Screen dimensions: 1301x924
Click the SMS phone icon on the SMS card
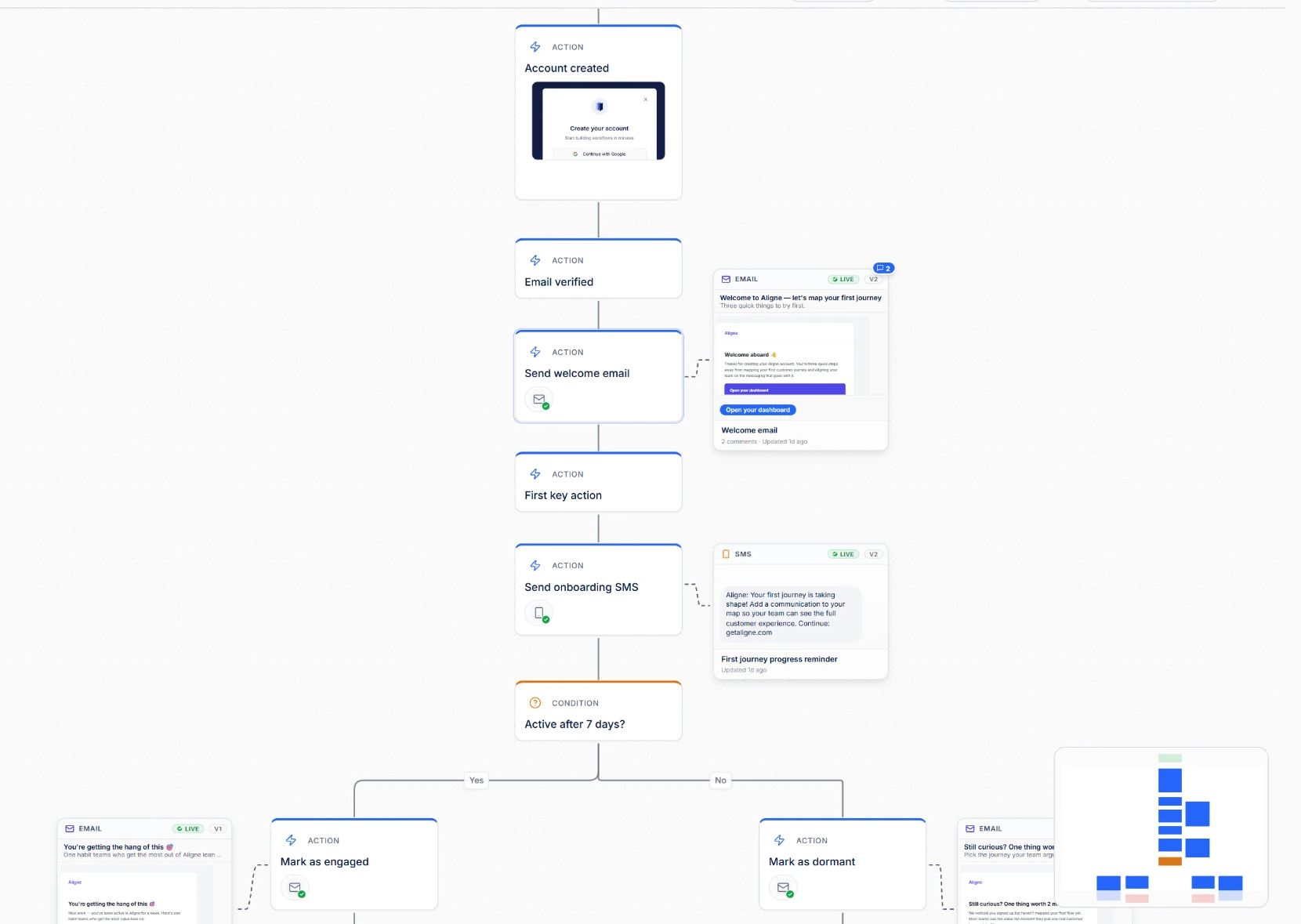pos(726,554)
